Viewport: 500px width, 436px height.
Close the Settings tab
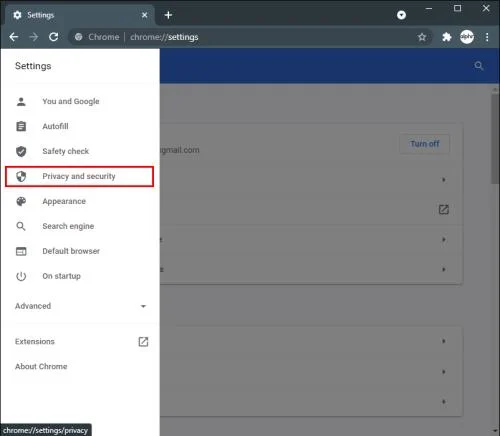(144, 15)
